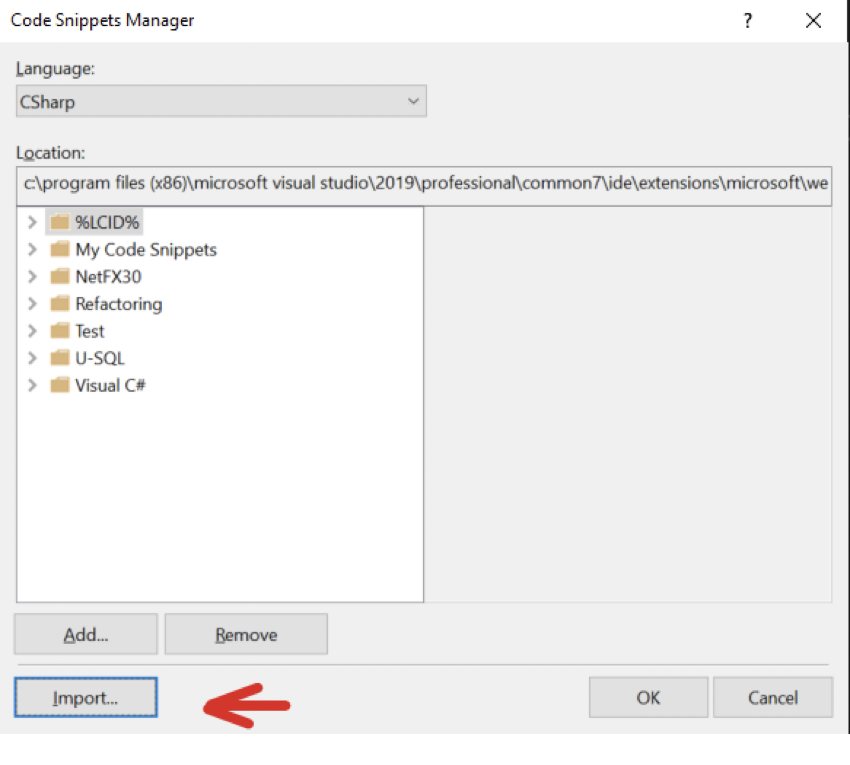Click the %LCID% folder icon

pyautogui.click(x=60, y=222)
